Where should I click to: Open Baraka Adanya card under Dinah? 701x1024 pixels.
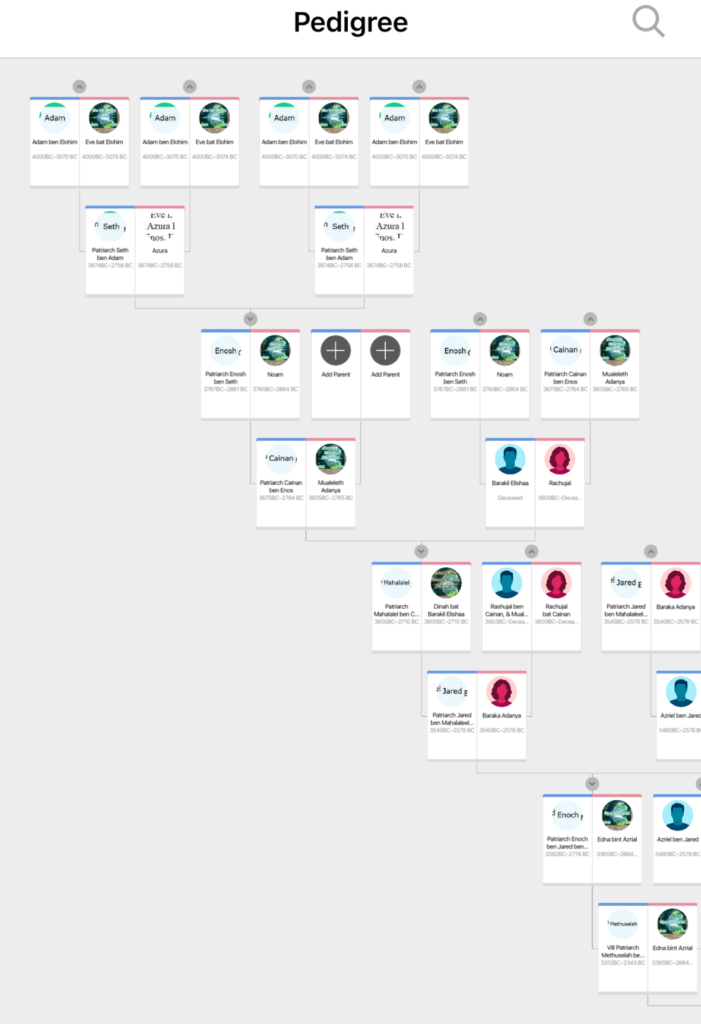coord(502,715)
